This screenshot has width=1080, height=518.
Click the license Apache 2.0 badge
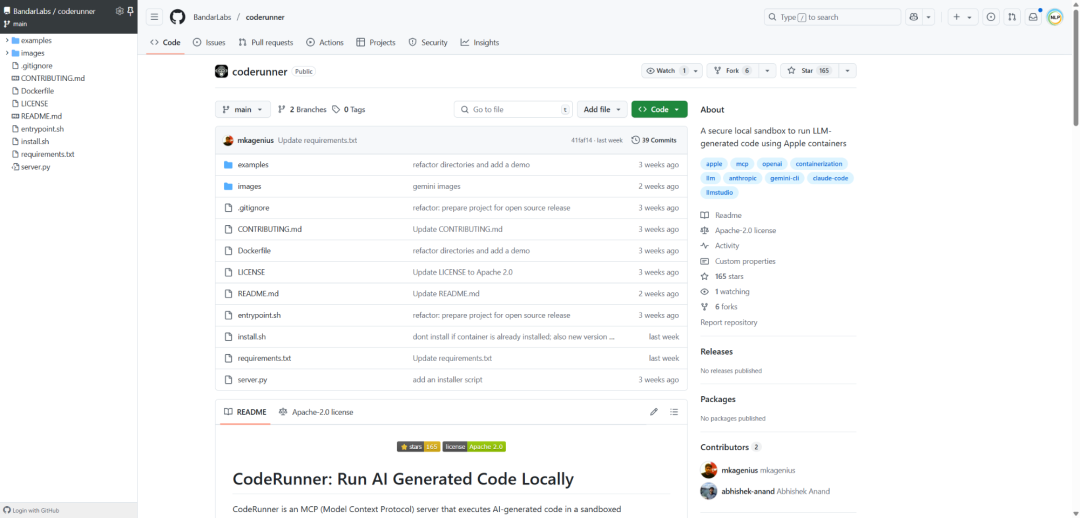[x=475, y=446]
